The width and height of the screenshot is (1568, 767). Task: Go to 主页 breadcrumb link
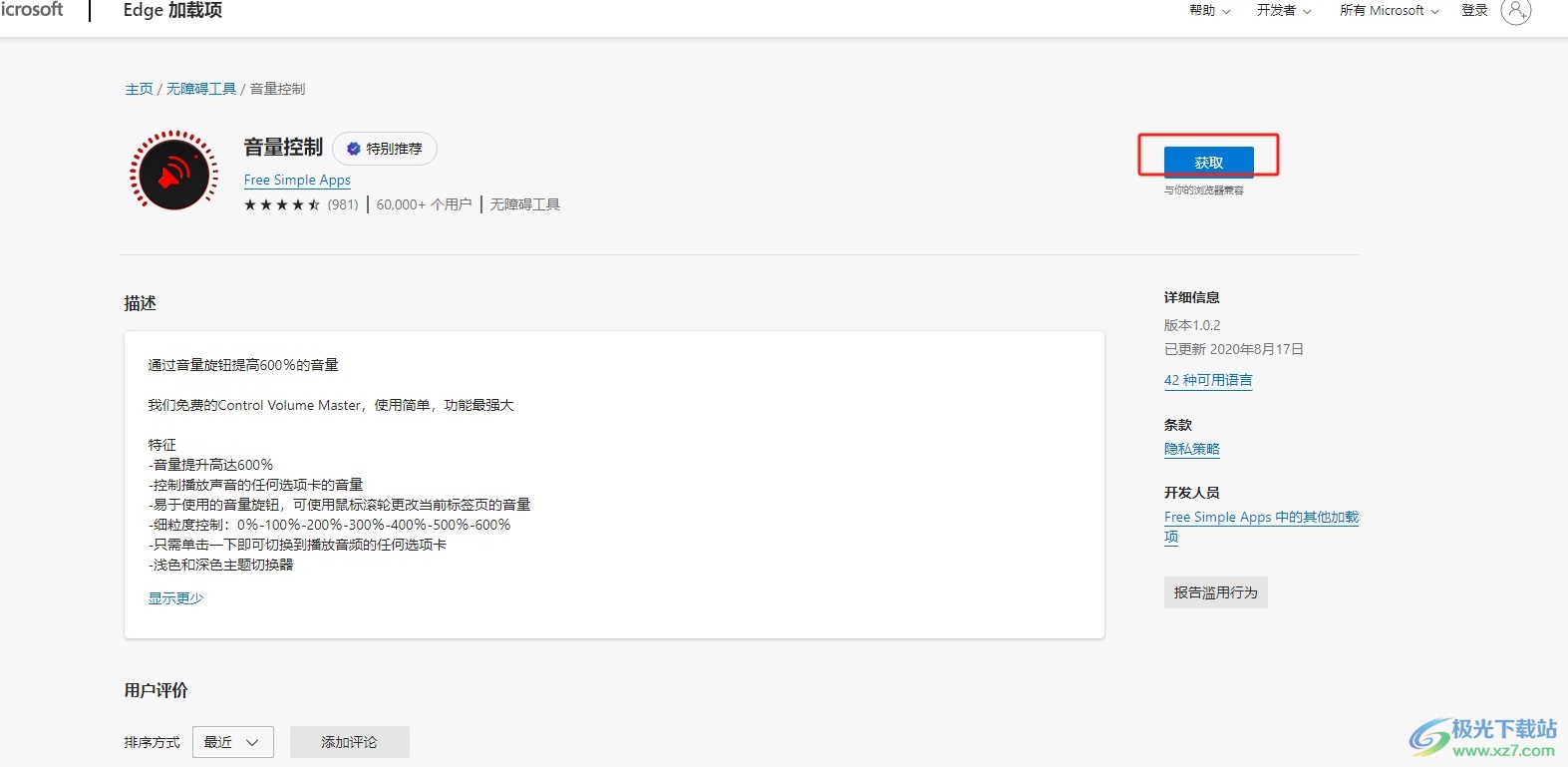139,89
